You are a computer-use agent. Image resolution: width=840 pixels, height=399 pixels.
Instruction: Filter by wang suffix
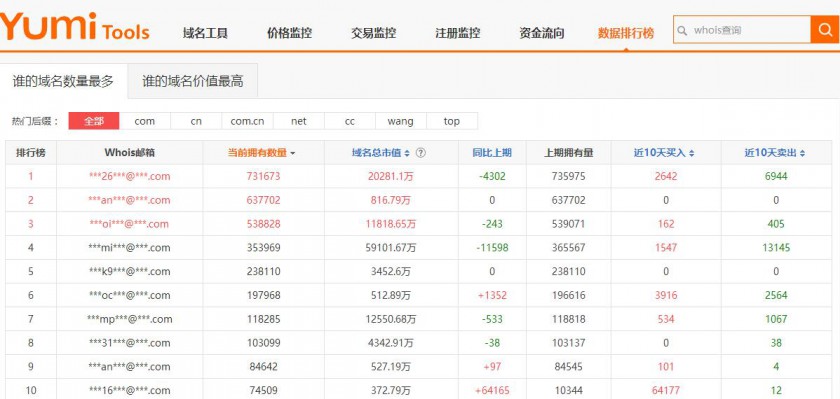point(401,121)
